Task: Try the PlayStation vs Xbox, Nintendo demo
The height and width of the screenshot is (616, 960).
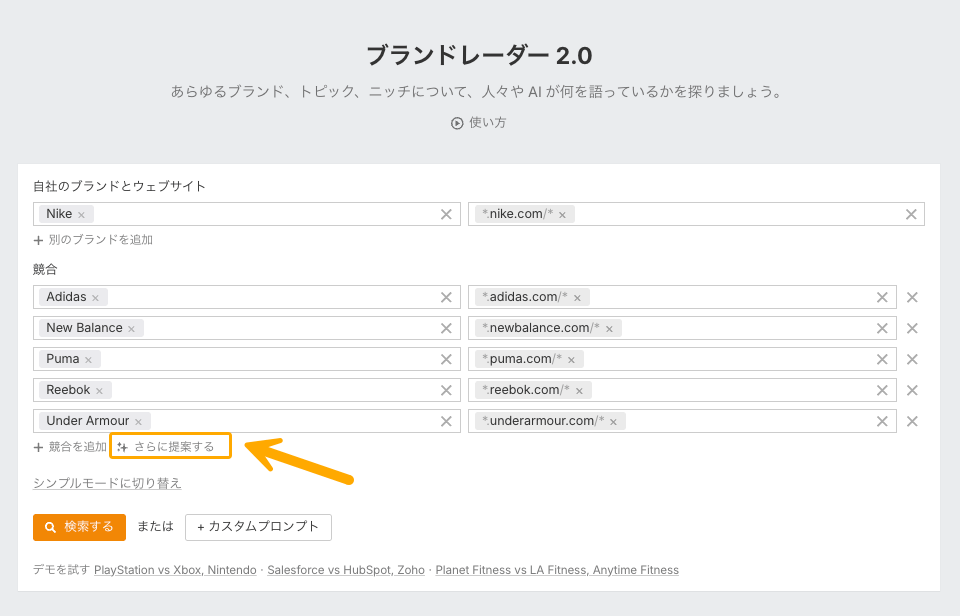Action: [175, 570]
